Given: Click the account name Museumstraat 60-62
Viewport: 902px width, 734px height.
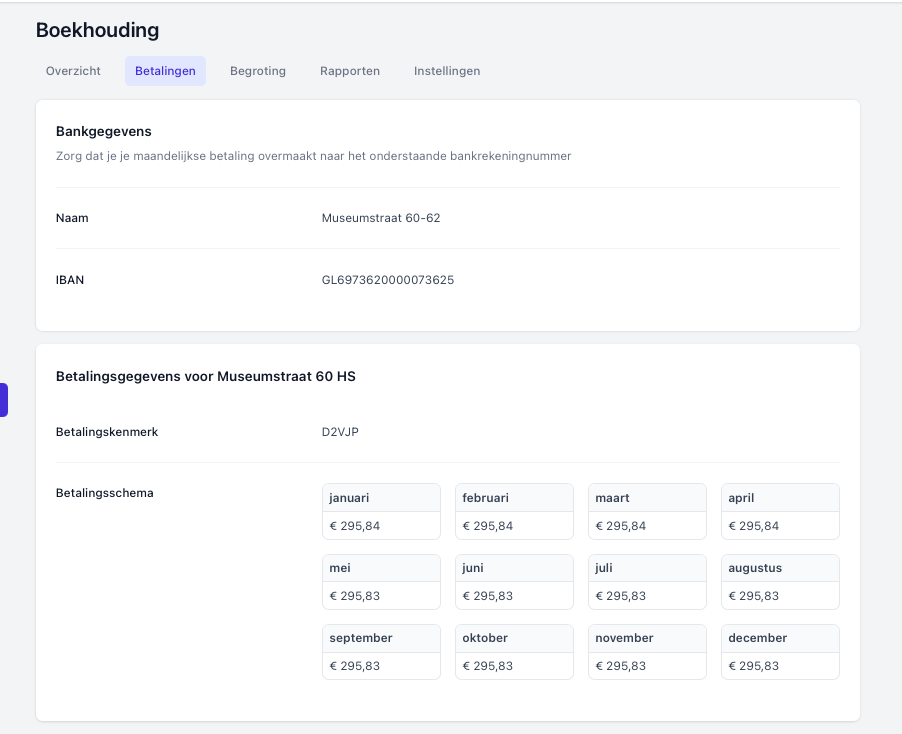Looking at the screenshot, I should tap(381, 218).
